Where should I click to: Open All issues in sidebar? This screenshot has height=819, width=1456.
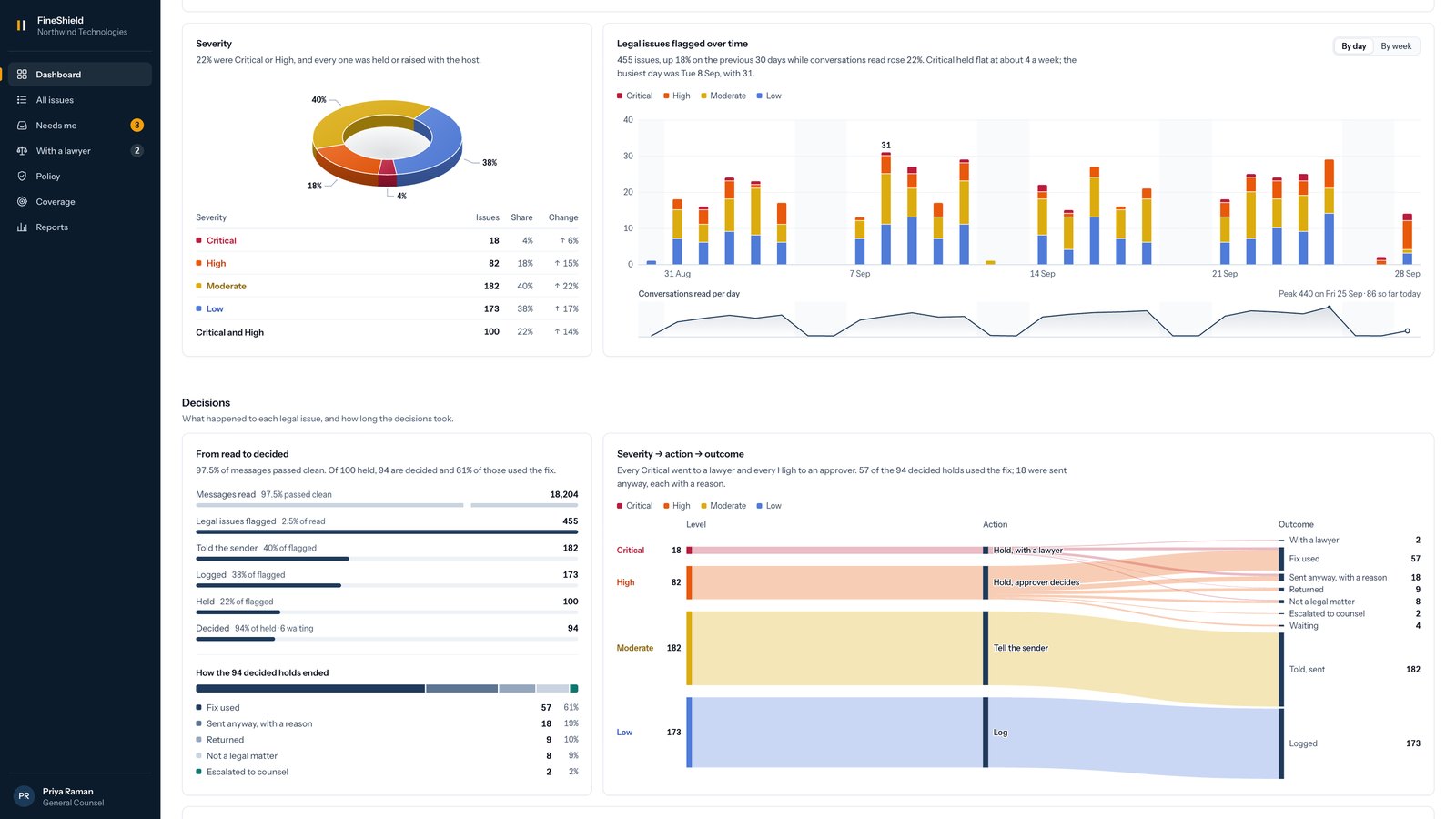pos(80,100)
